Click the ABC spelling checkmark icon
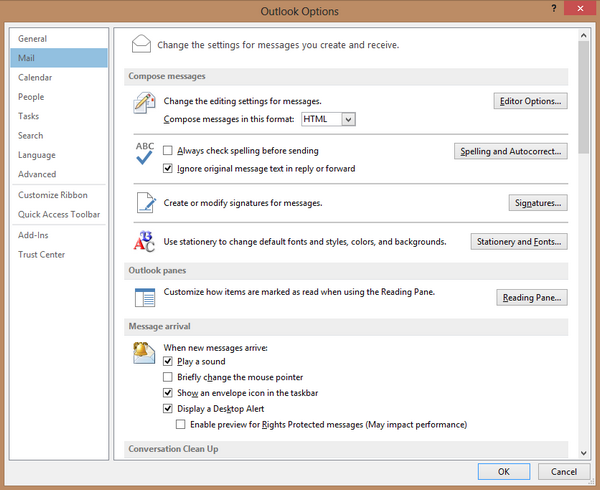The width and height of the screenshot is (600, 490). 145,153
